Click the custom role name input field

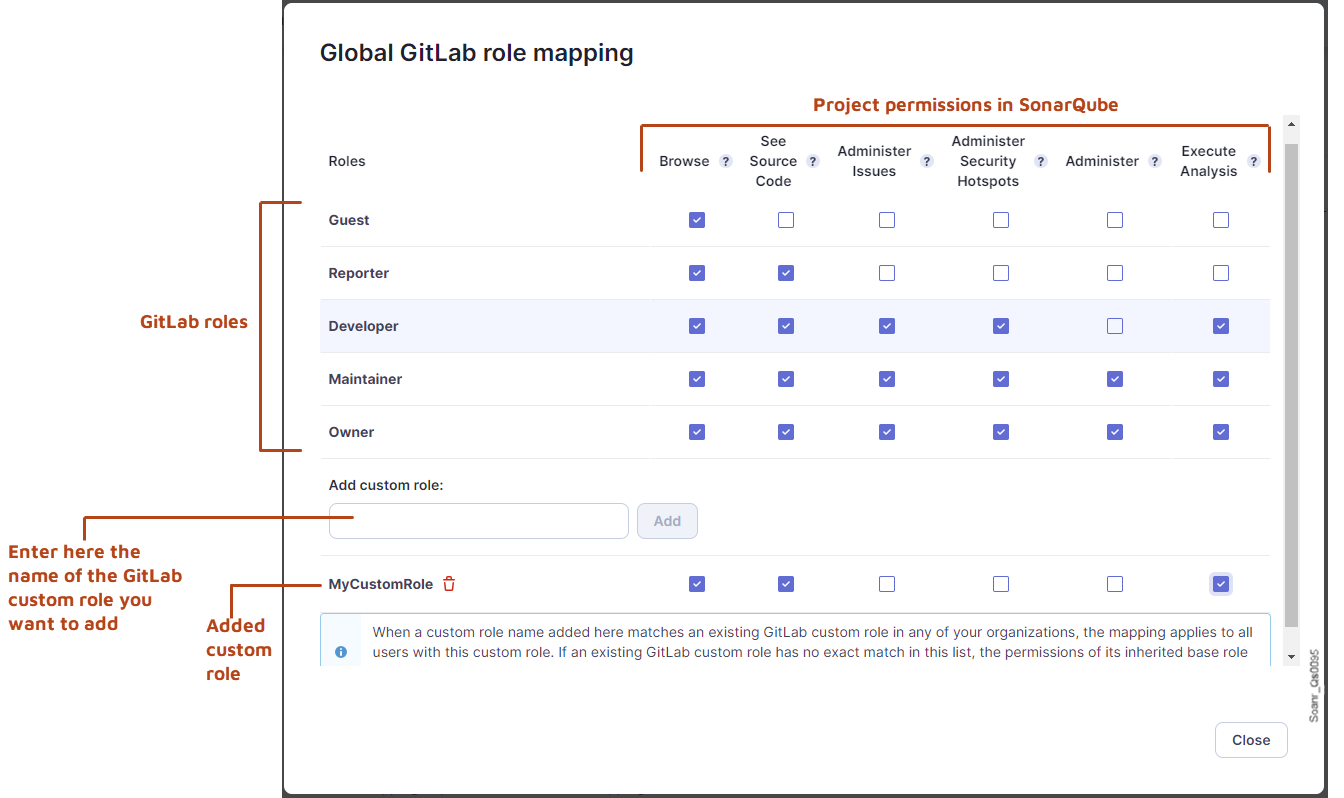click(x=478, y=520)
